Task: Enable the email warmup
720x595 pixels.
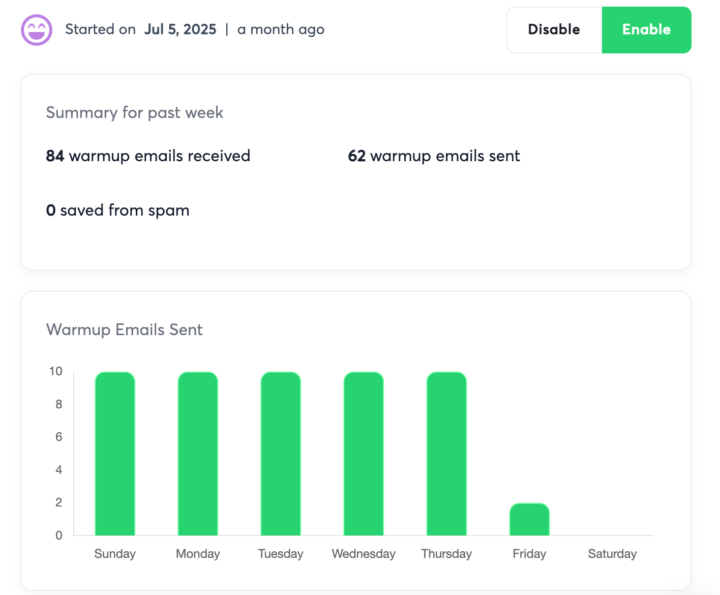Action: [646, 30]
